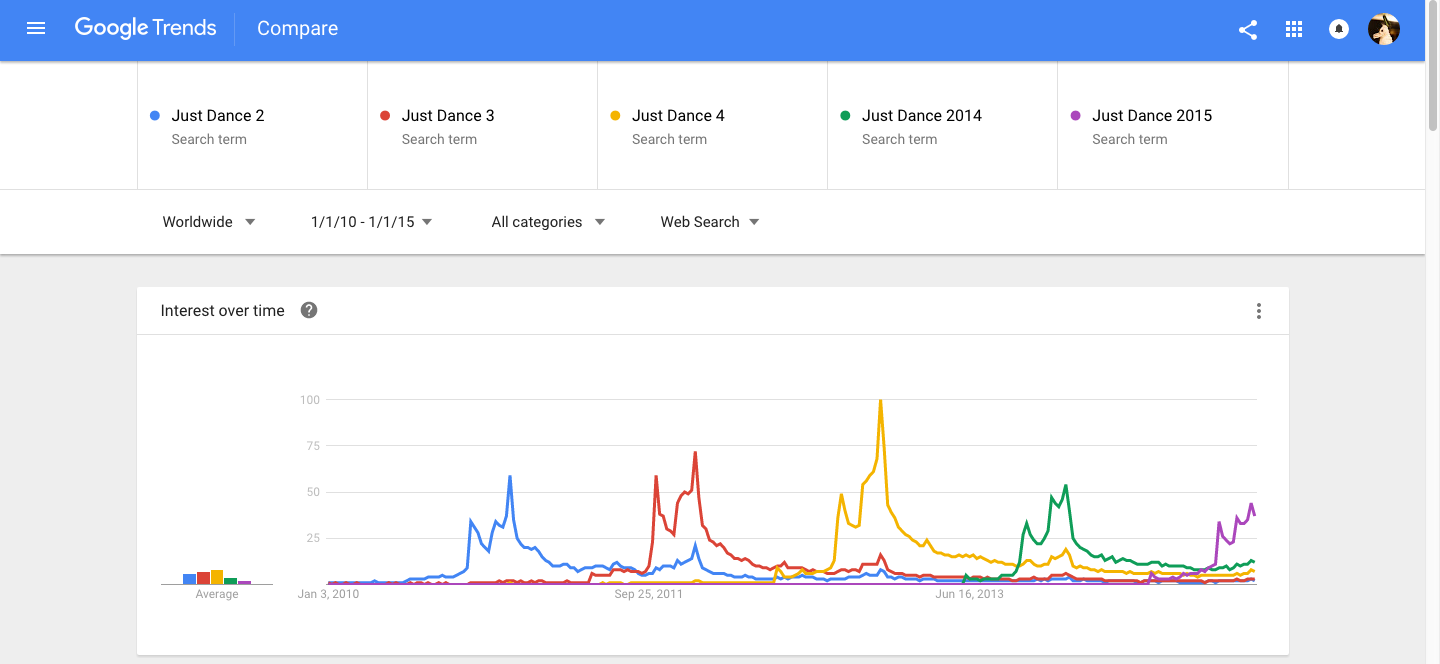
Task: Click the yellow peak at 100 on chart
Action: 880,402
